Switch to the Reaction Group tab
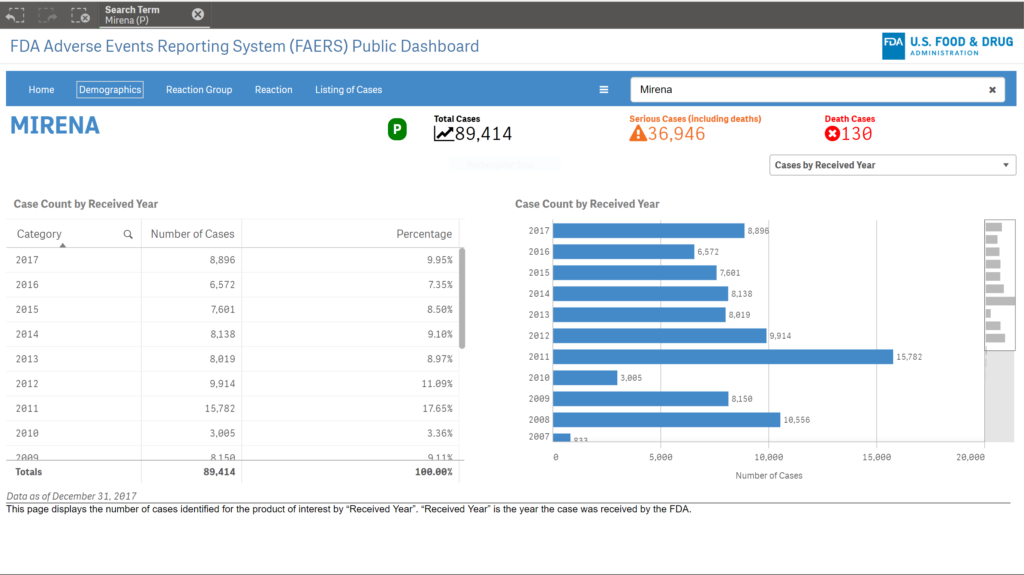The height and width of the screenshot is (575, 1024). 199,90
